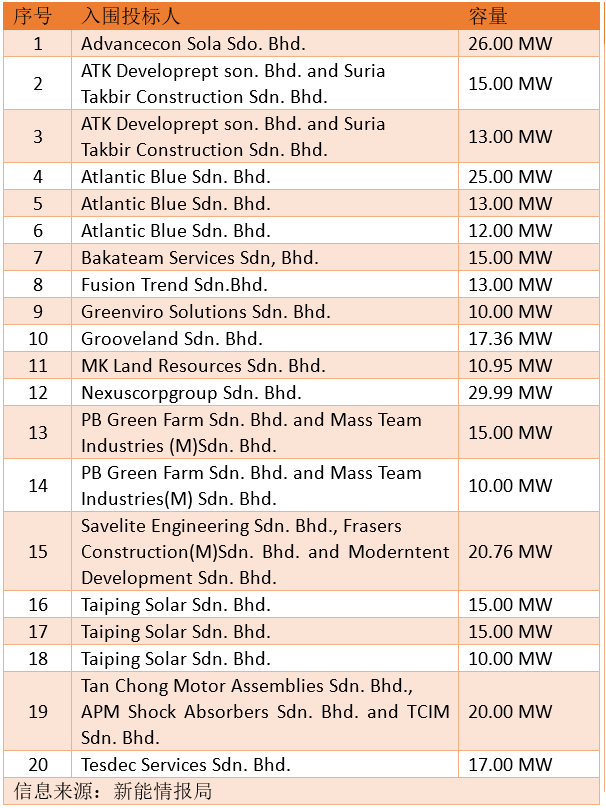Click the Greenviro Solutions Sdn. Bhd. cell
The image size is (606, 808).
[x=205, y=312]
